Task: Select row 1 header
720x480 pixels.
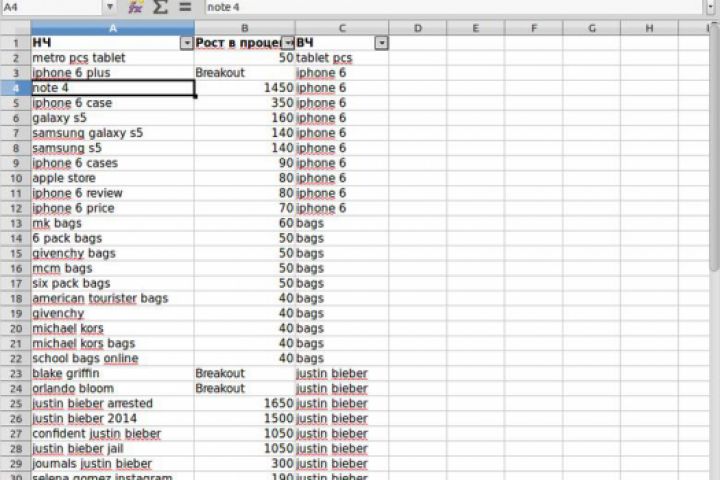Action: (16, 43)
